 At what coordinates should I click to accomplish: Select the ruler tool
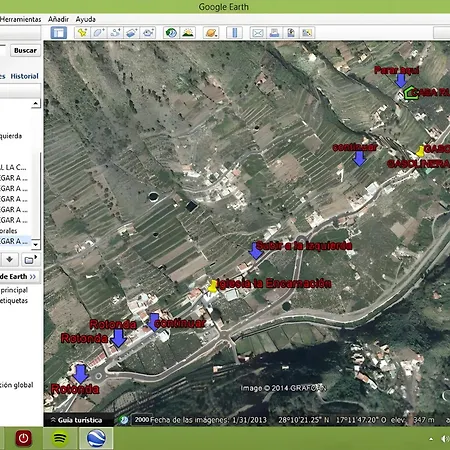234,33
